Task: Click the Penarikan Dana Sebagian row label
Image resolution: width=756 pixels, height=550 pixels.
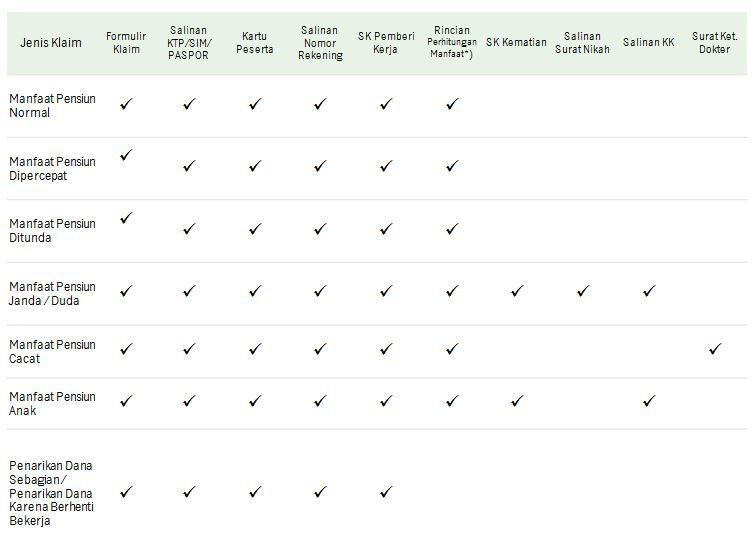Action: (x=51, y=493)
